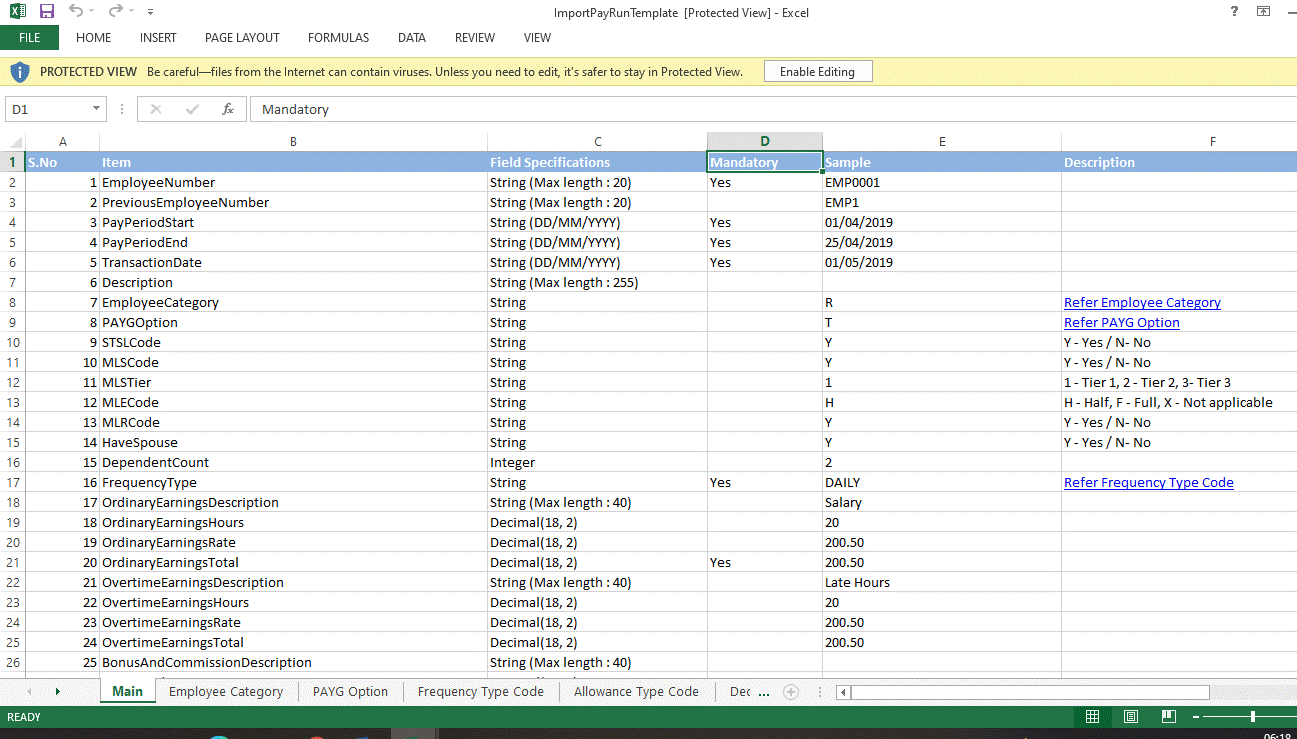
Task: Customize Quick Access Toolbar dropdown
Action: [150, 12]
